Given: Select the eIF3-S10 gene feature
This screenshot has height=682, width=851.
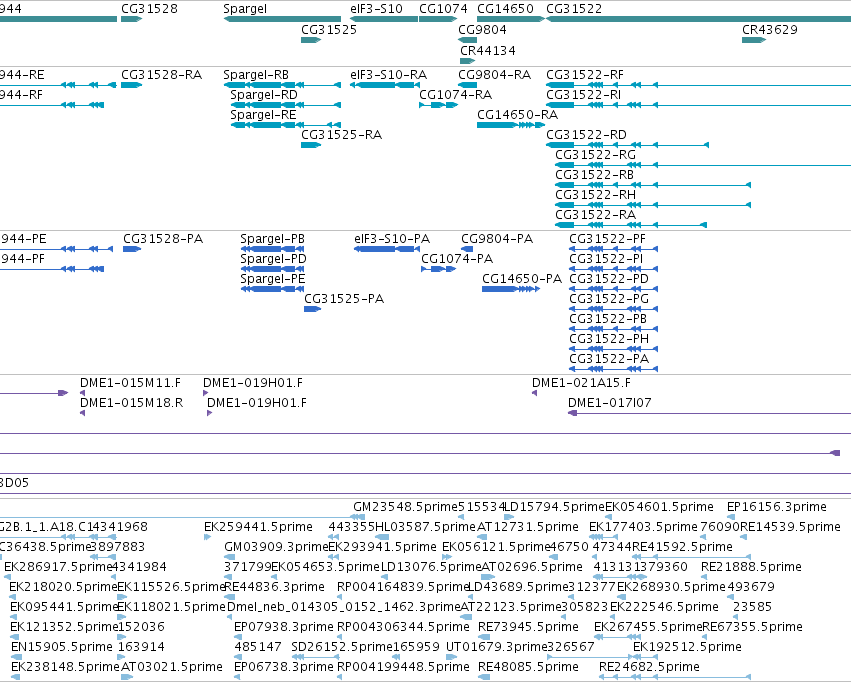Looking at the screenshot, I should 384,19.
